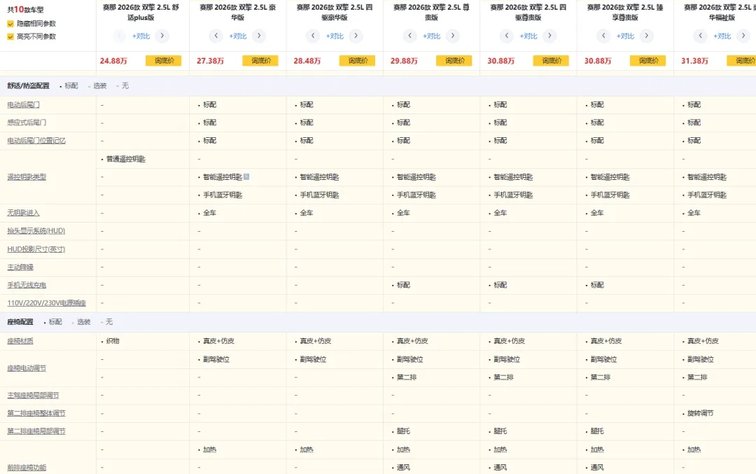Image resolution: width=756 pixels, height=474 pixels.
Task: Click the right arrow under 四驱豪华版 column
Action: click(x=358, y=36)
